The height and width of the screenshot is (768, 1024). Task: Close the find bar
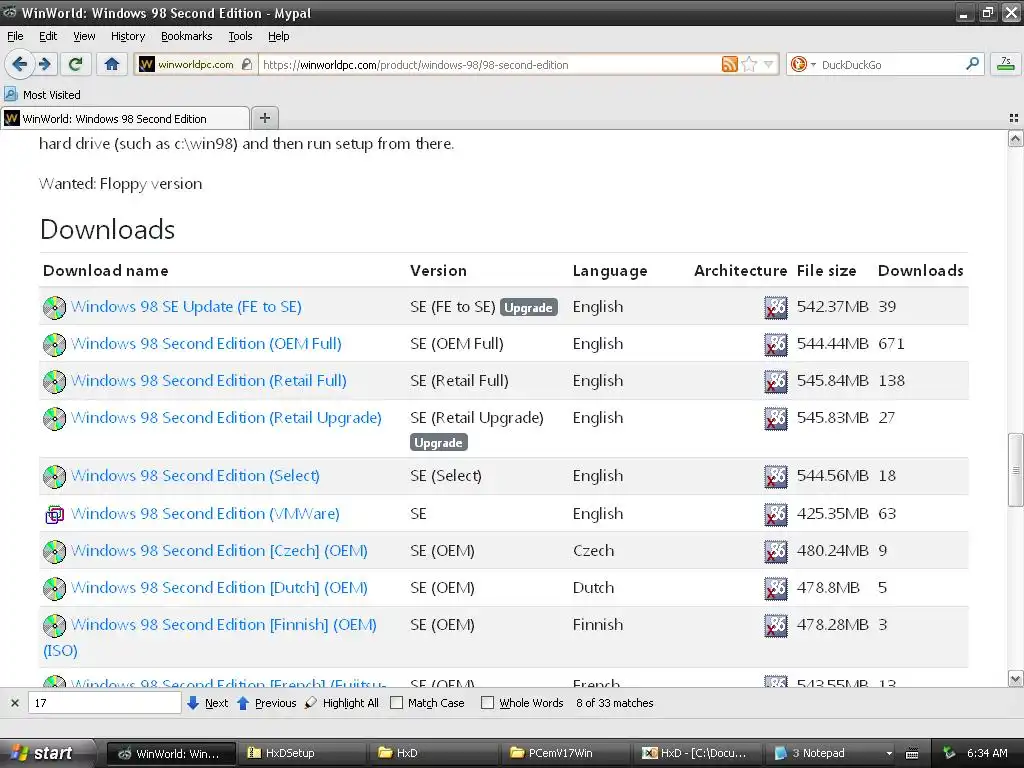point(14,703)
